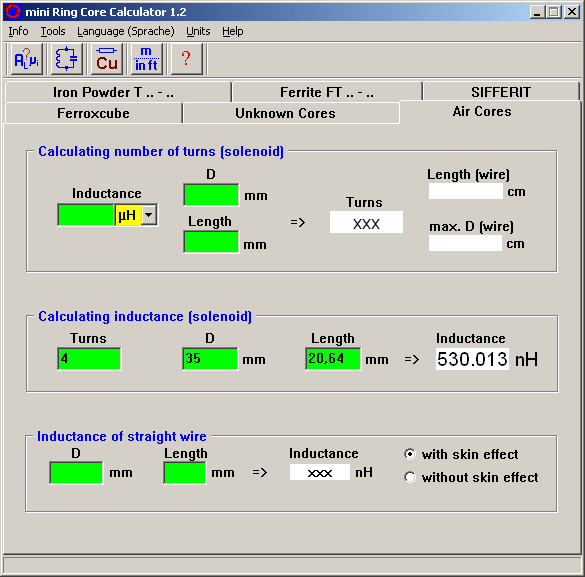Open the Language (Sprache) menu
Viewport: 585px width, 577px height.
[126, 31]
